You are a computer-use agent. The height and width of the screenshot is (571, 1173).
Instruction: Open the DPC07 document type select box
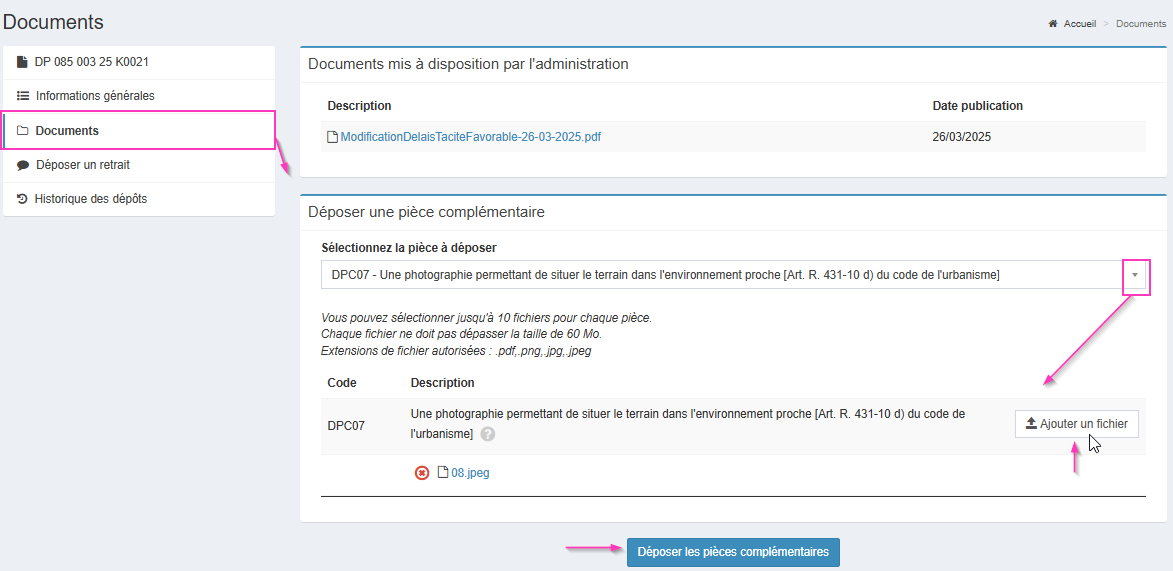720,275
